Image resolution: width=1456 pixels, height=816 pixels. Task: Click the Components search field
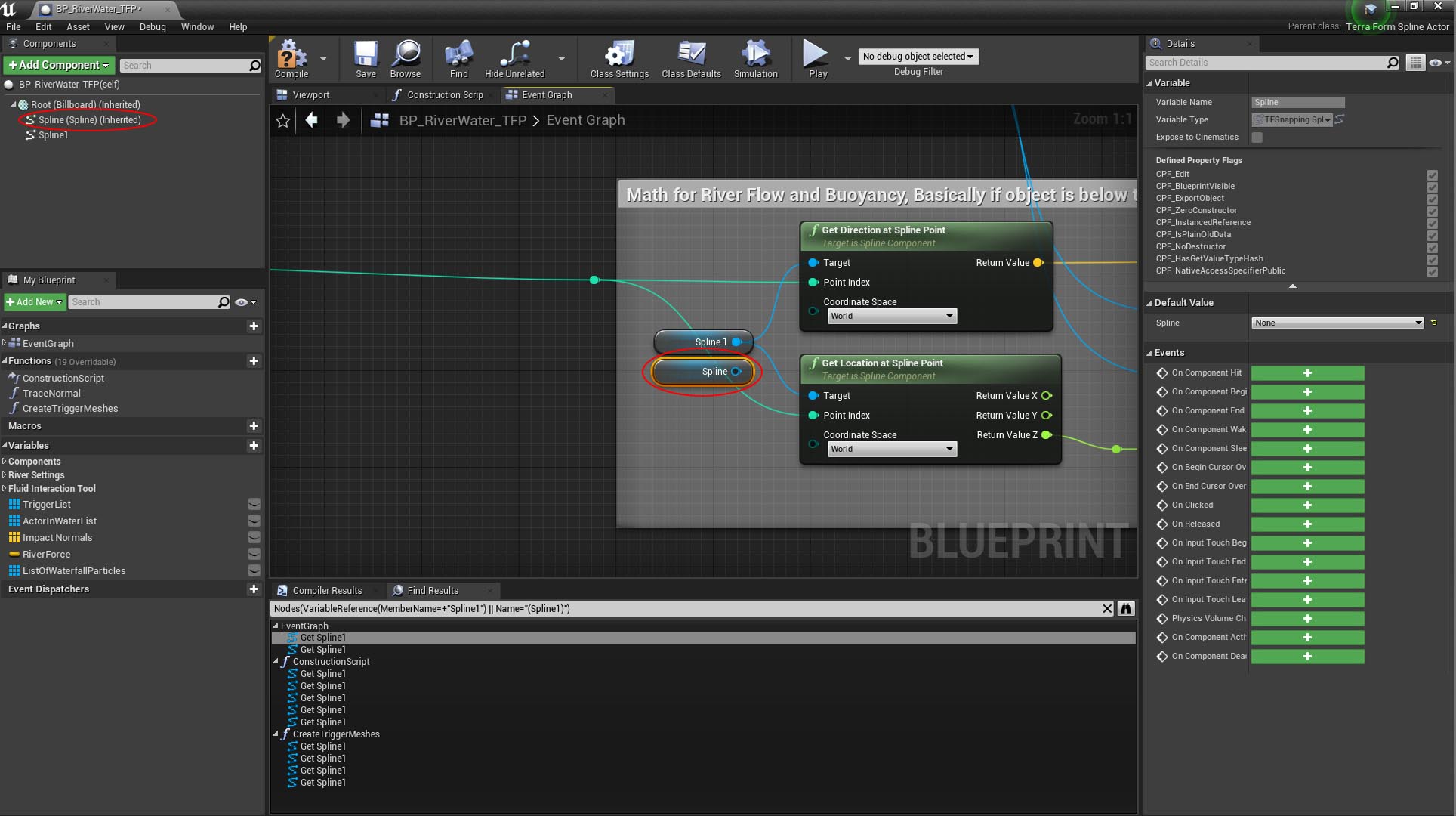coord(189,66)
